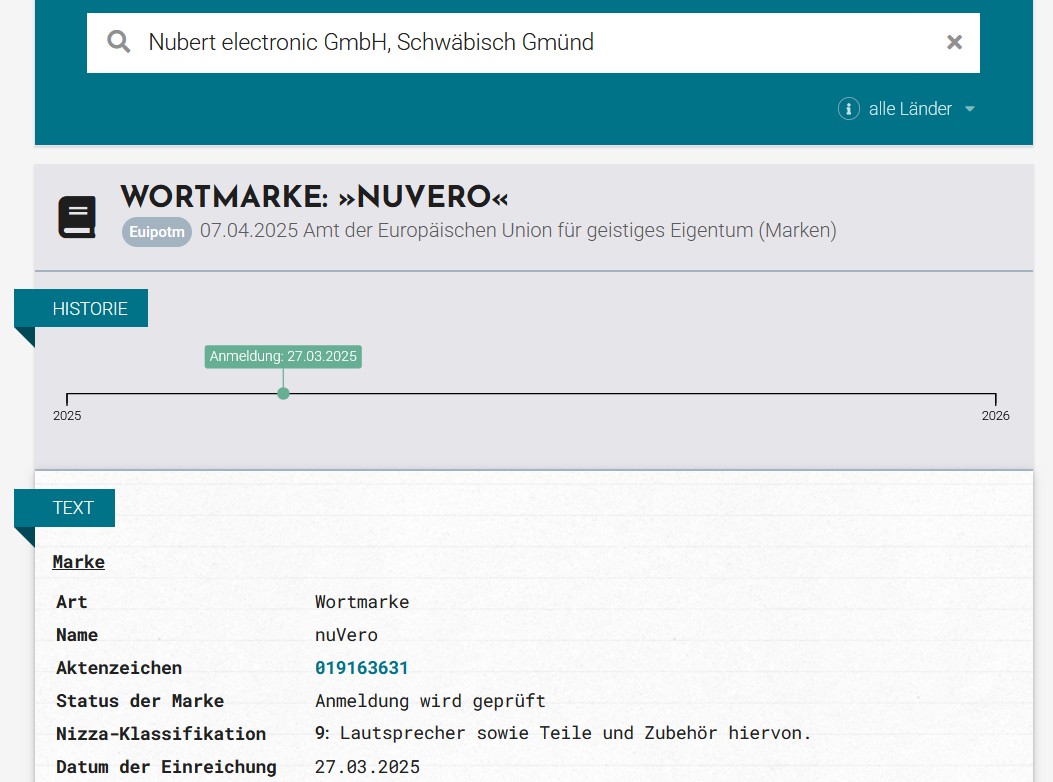Click the info icon beside alle Länder
The width and height of the screenshot is (1053, 782).
849,109
